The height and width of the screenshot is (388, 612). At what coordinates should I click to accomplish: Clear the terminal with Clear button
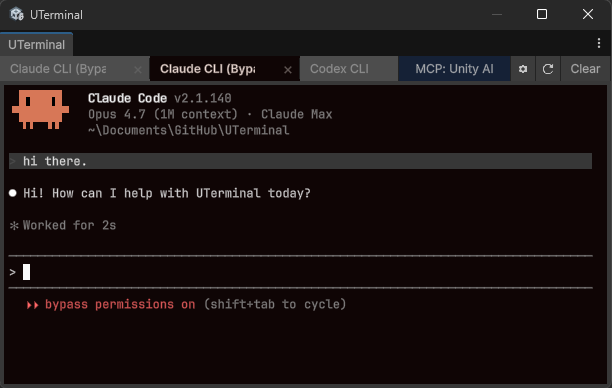pyautogui.click(x=585, y=69)
